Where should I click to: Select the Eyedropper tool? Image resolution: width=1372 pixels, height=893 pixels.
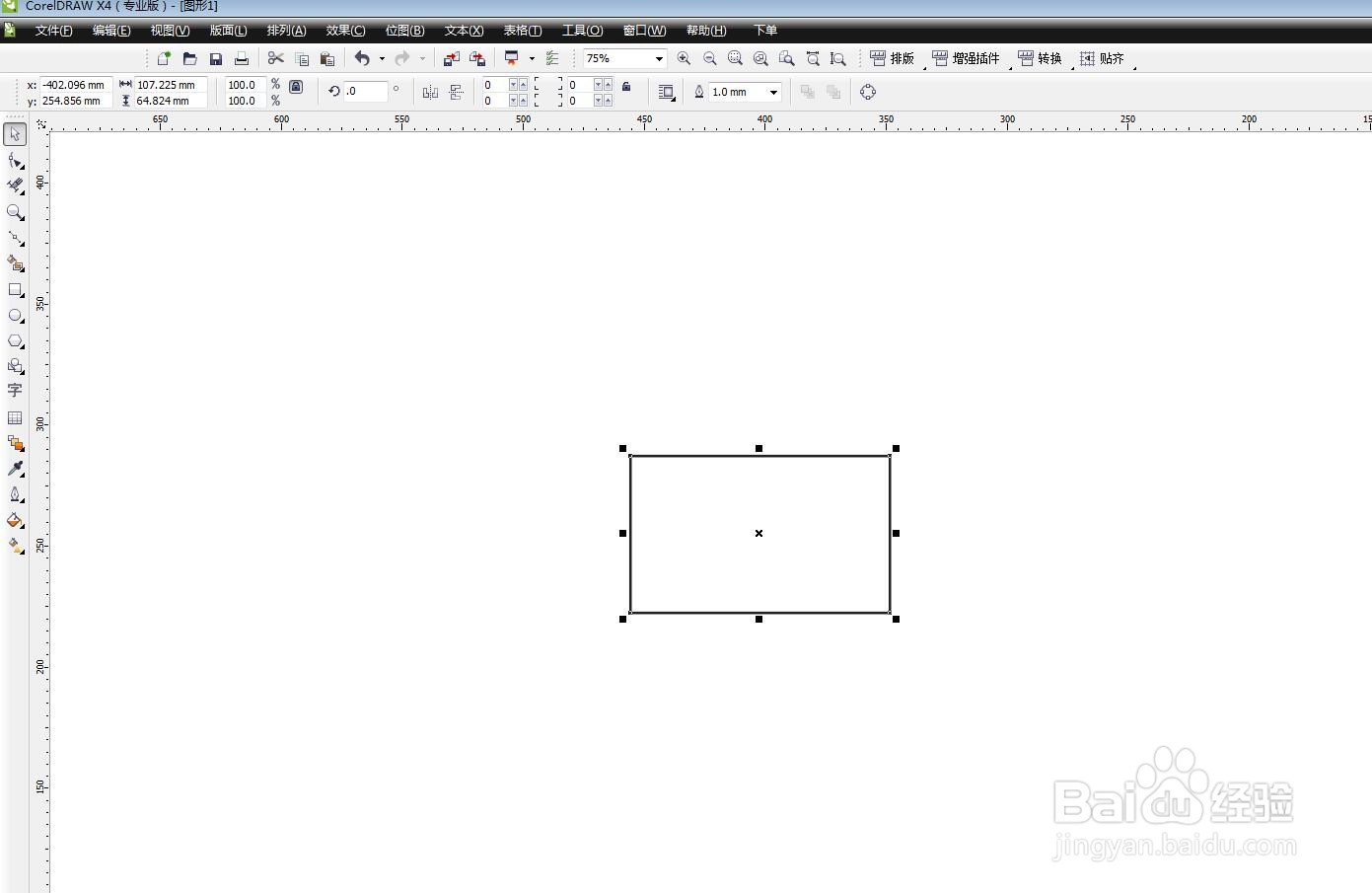pos(15,469)
